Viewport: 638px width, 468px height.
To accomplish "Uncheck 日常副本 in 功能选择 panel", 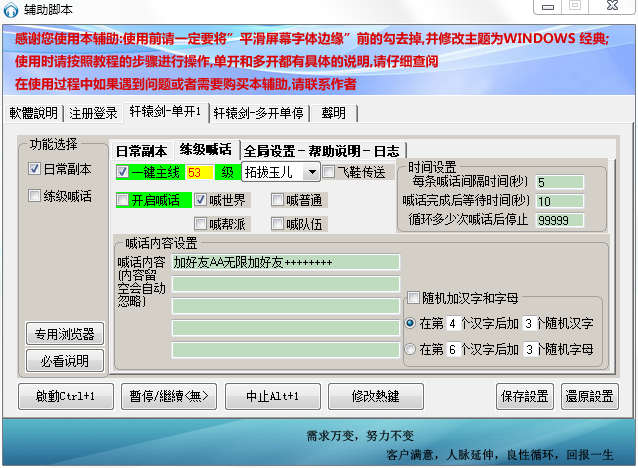I will pyautogui.click(x=34, y=169).
